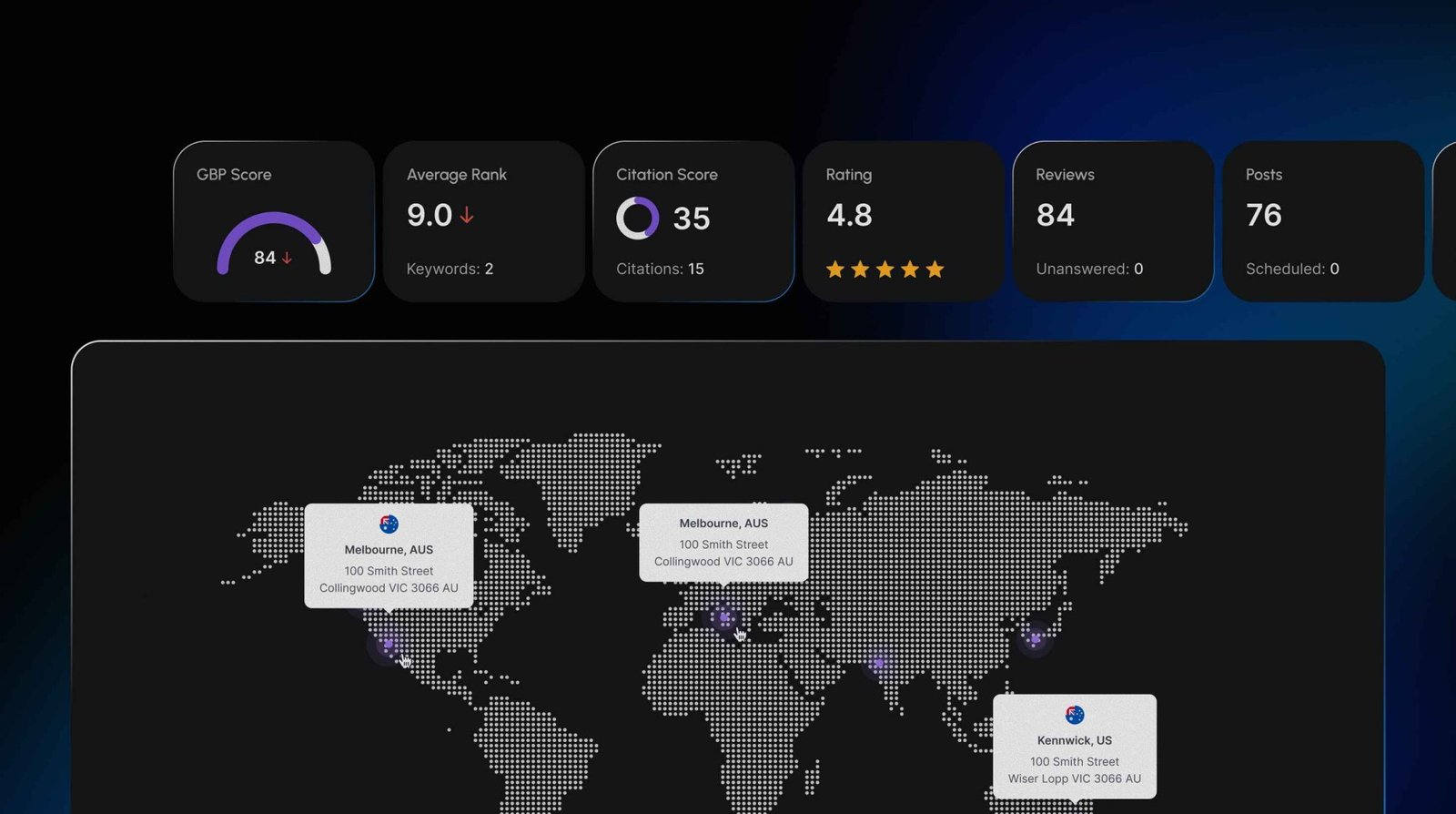Click the red arrow beside GBP score 84
1456x814 pixels.
[x=287, y=259]
